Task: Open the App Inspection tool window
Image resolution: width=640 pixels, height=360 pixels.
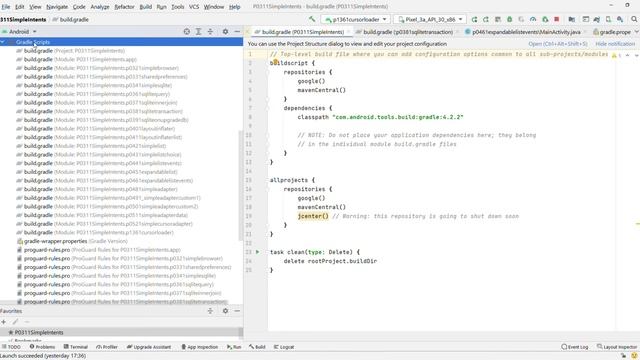Action: (x=200, y=347)
